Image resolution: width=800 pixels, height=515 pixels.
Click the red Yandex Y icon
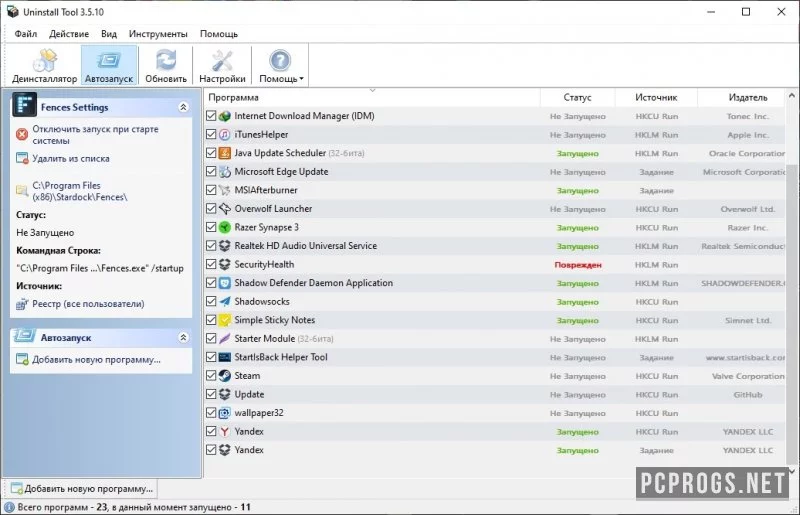pos(224,432)
